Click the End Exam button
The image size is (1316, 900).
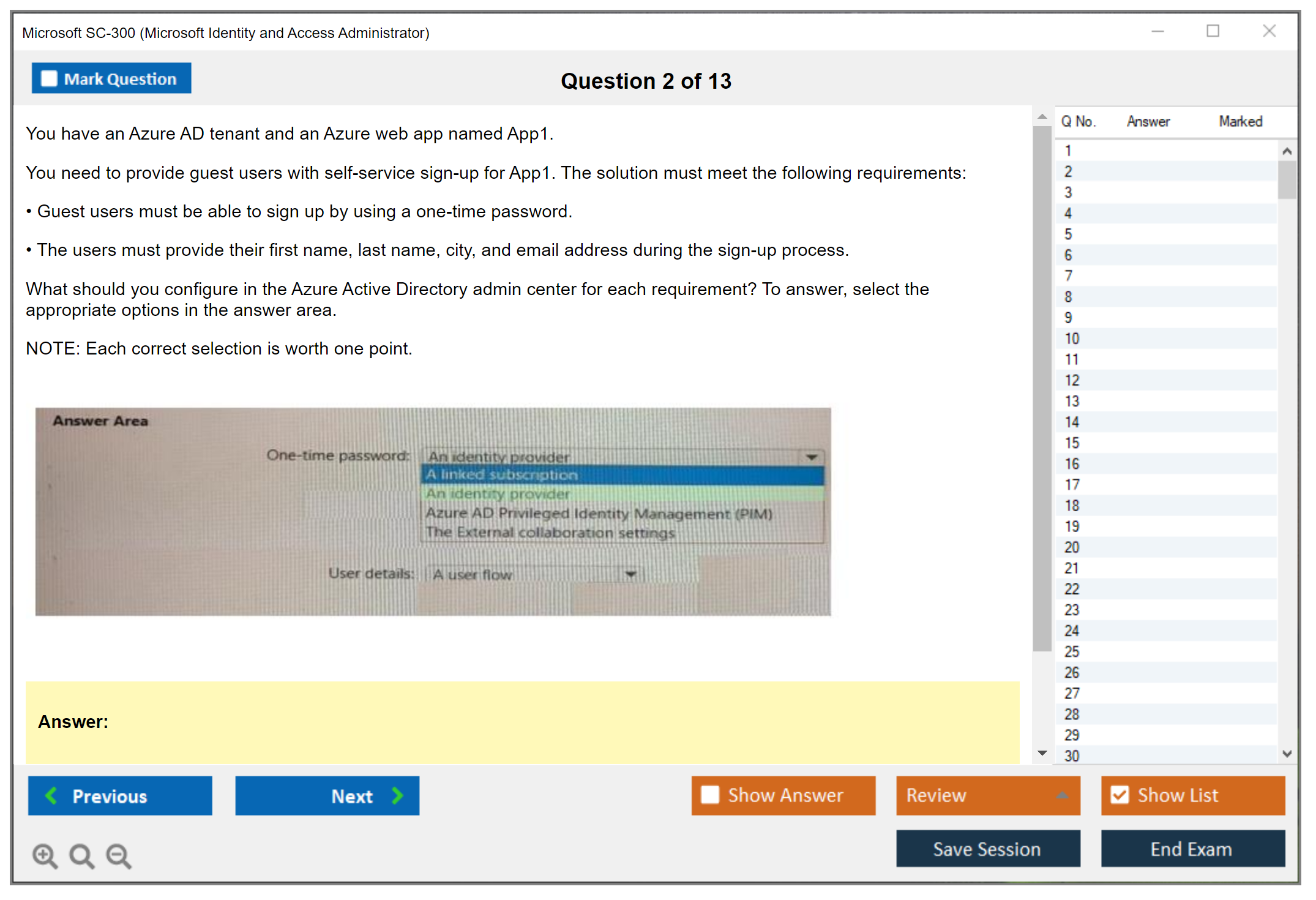[x=1192, y=849]
